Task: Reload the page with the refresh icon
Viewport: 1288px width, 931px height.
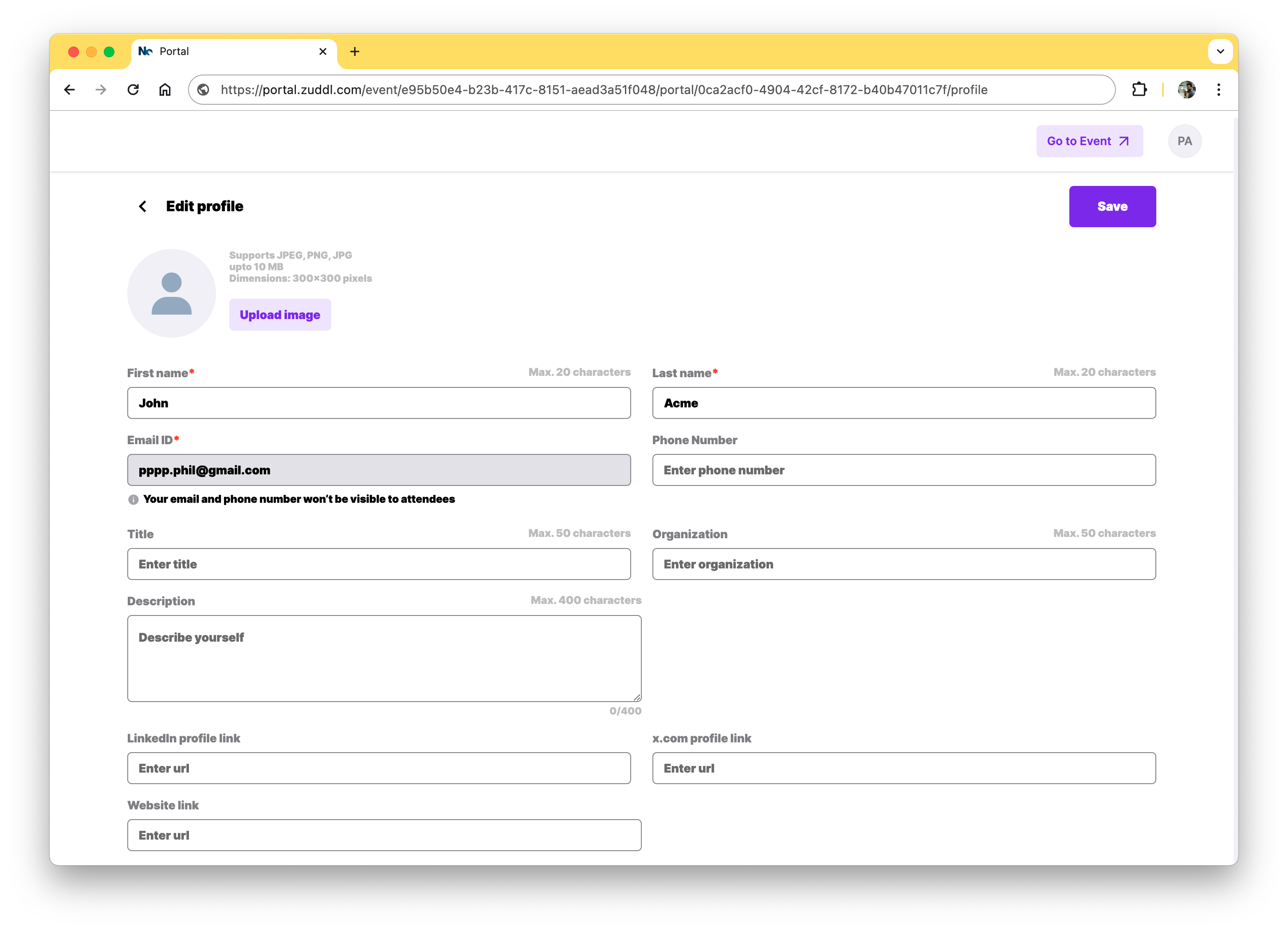Action: pyautogui.click(x=133, y=90)
